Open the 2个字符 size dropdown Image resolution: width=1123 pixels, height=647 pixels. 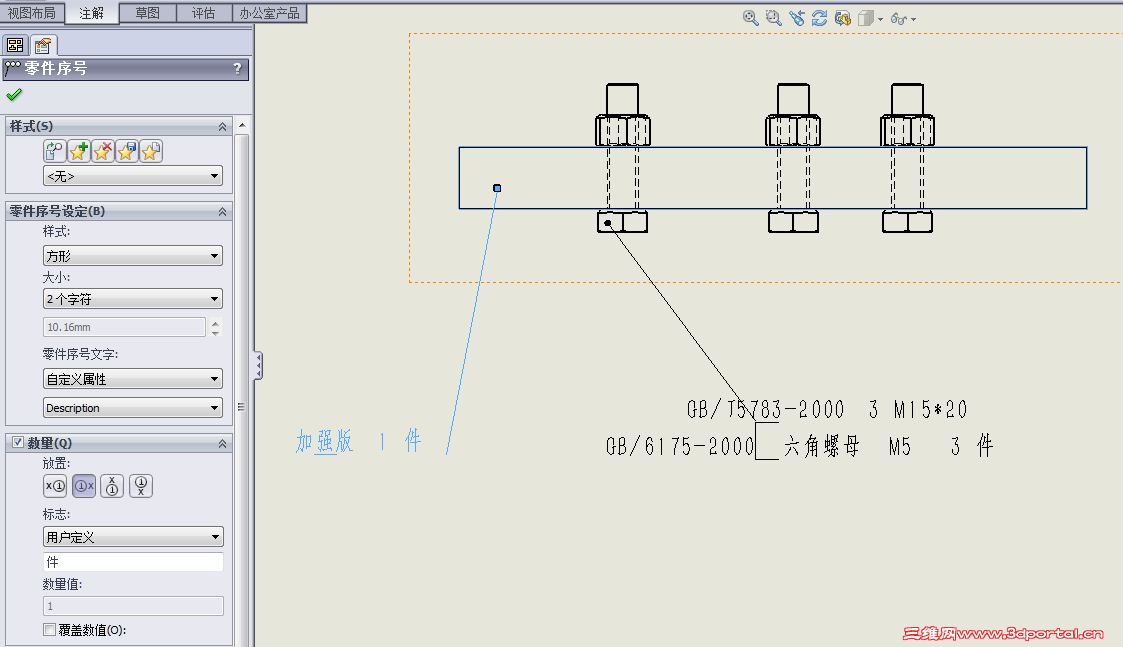132,299
